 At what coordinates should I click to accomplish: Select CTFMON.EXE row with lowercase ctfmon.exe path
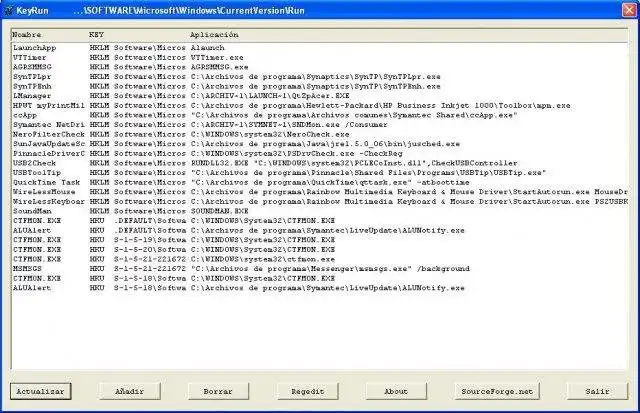[x=320, y=259]
